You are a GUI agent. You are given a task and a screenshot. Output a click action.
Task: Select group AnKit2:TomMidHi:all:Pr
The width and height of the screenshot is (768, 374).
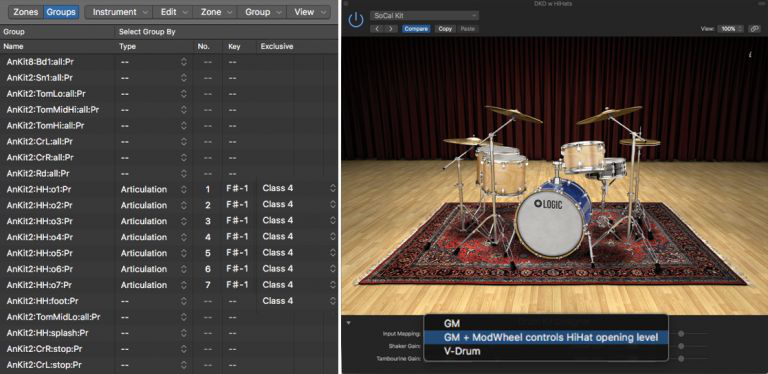click(x=52, y=110)
